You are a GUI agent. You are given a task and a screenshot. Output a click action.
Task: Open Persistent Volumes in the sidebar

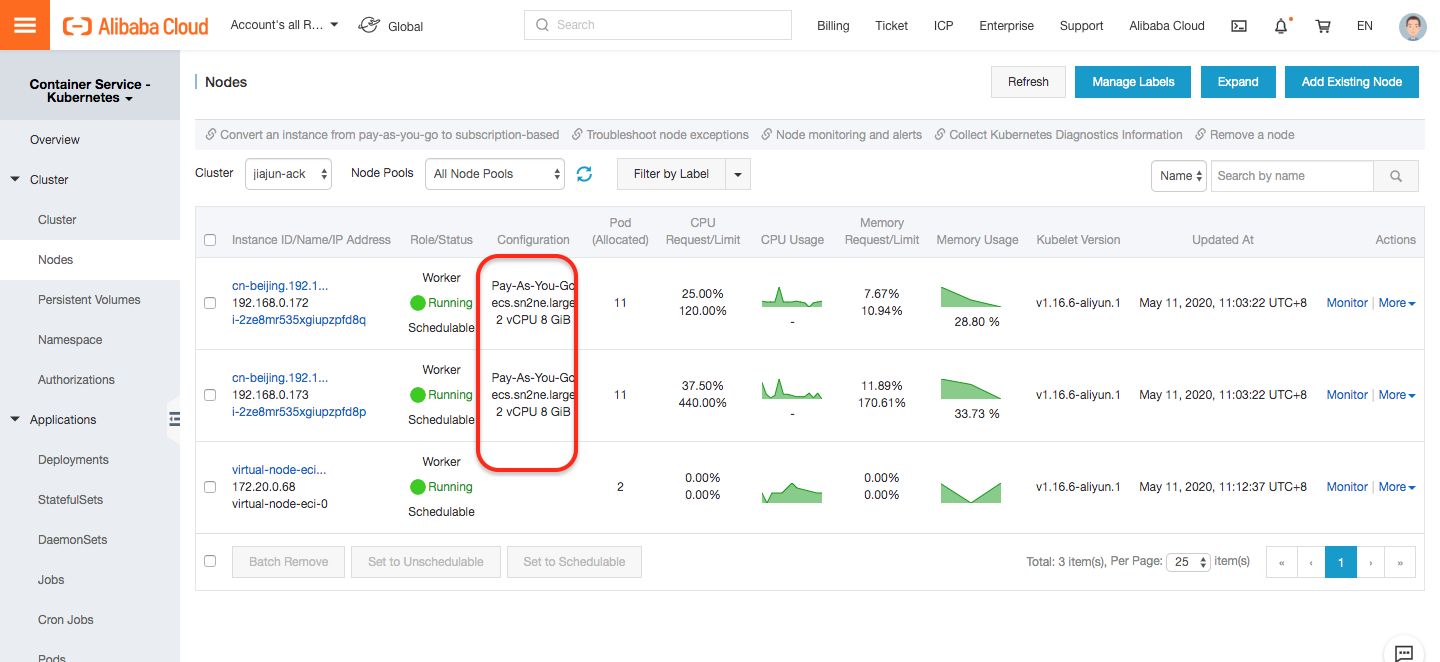point(89,300)
